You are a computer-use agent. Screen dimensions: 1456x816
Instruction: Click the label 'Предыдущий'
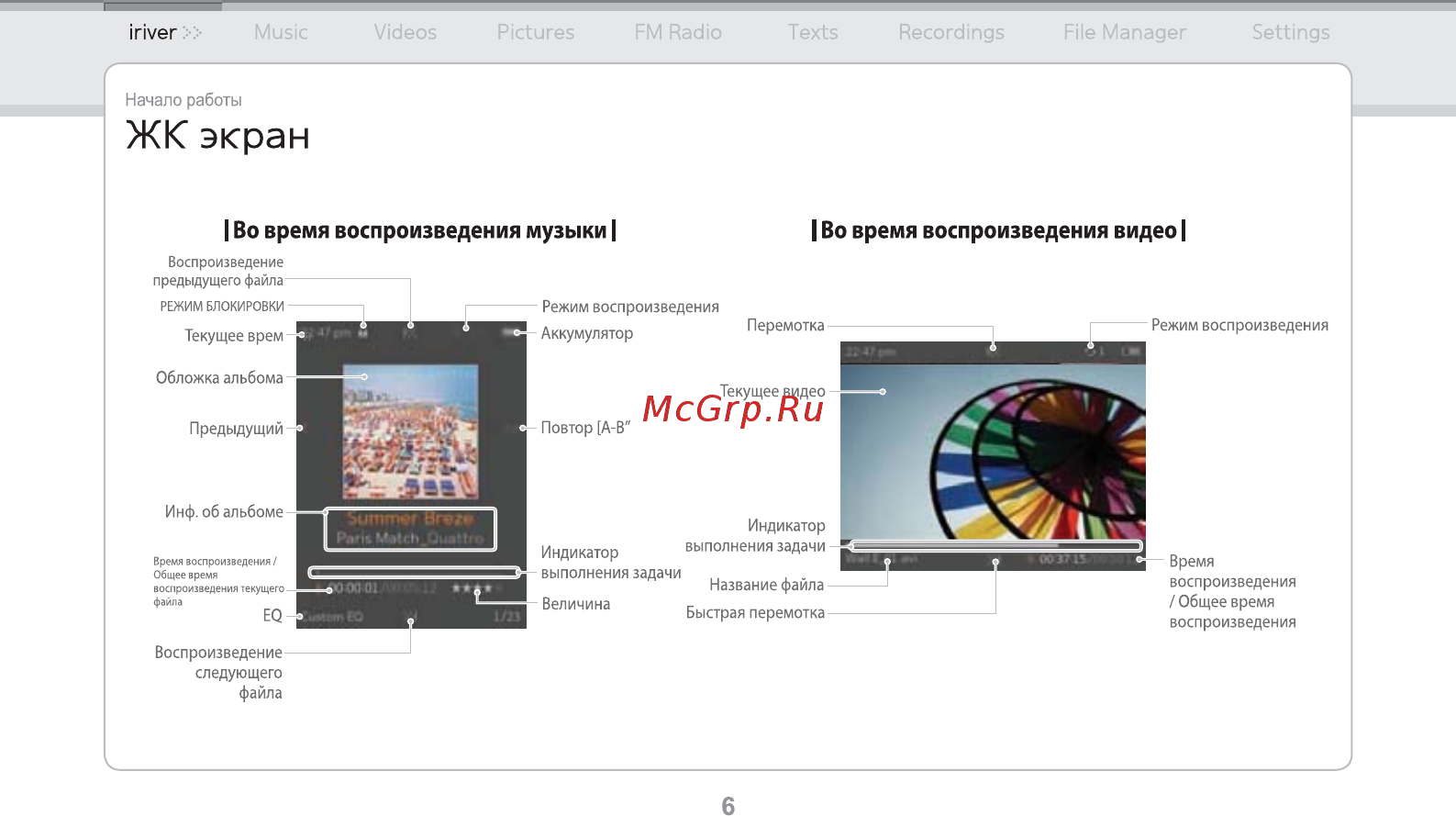pos(236,428)
